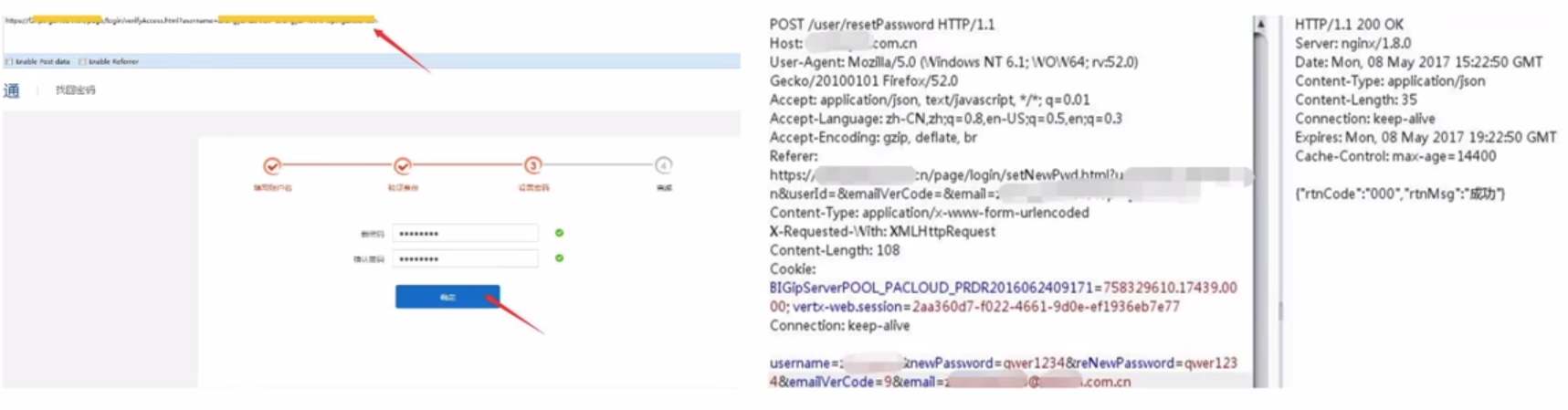The width and height of the screenshot is (1568, 410).
Task: Enable the Post data checkbox
Action: [x=9, y=61]
